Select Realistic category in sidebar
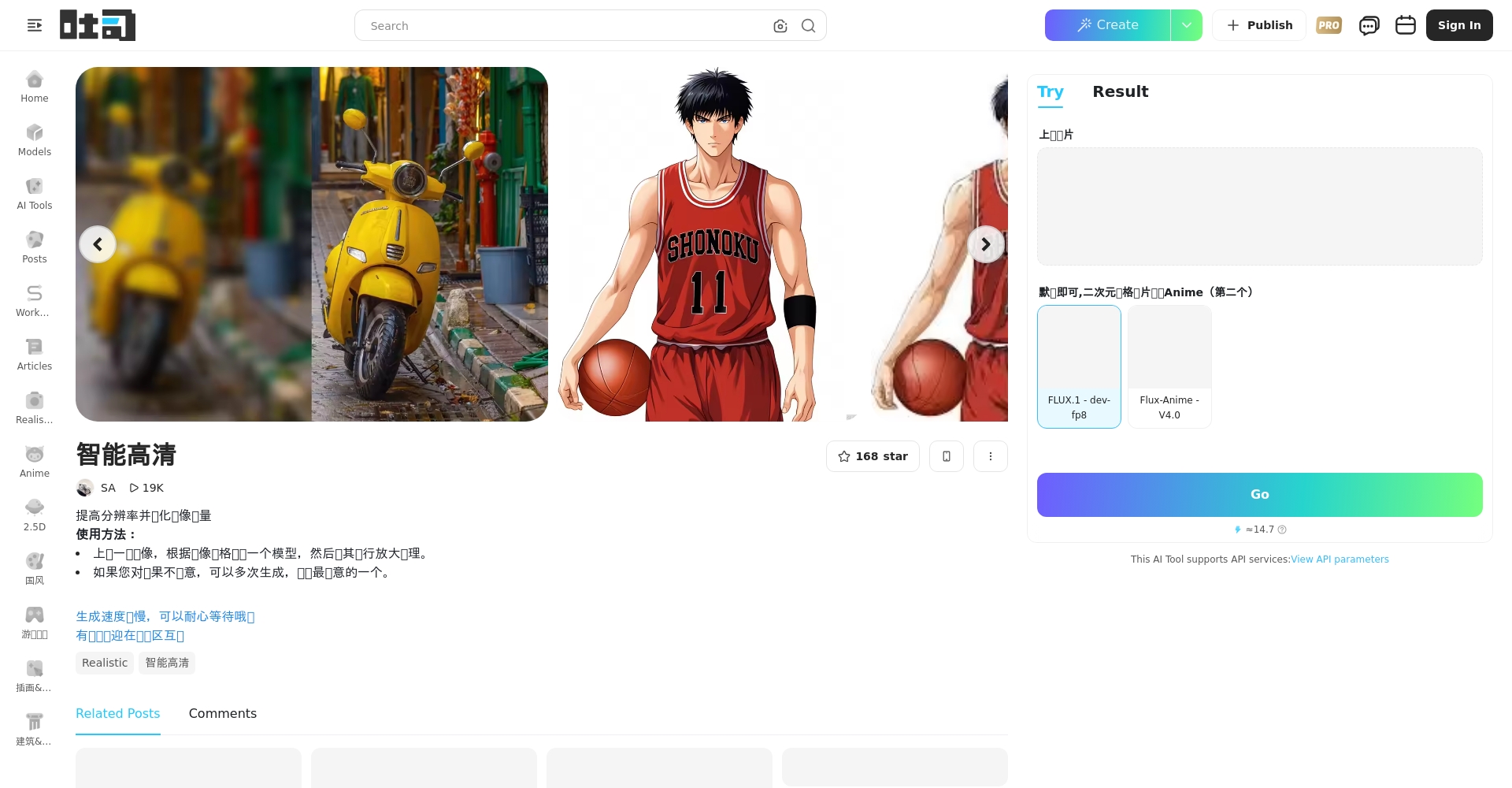The width and height of the screenshot is (1512, 788). point(35,409)
